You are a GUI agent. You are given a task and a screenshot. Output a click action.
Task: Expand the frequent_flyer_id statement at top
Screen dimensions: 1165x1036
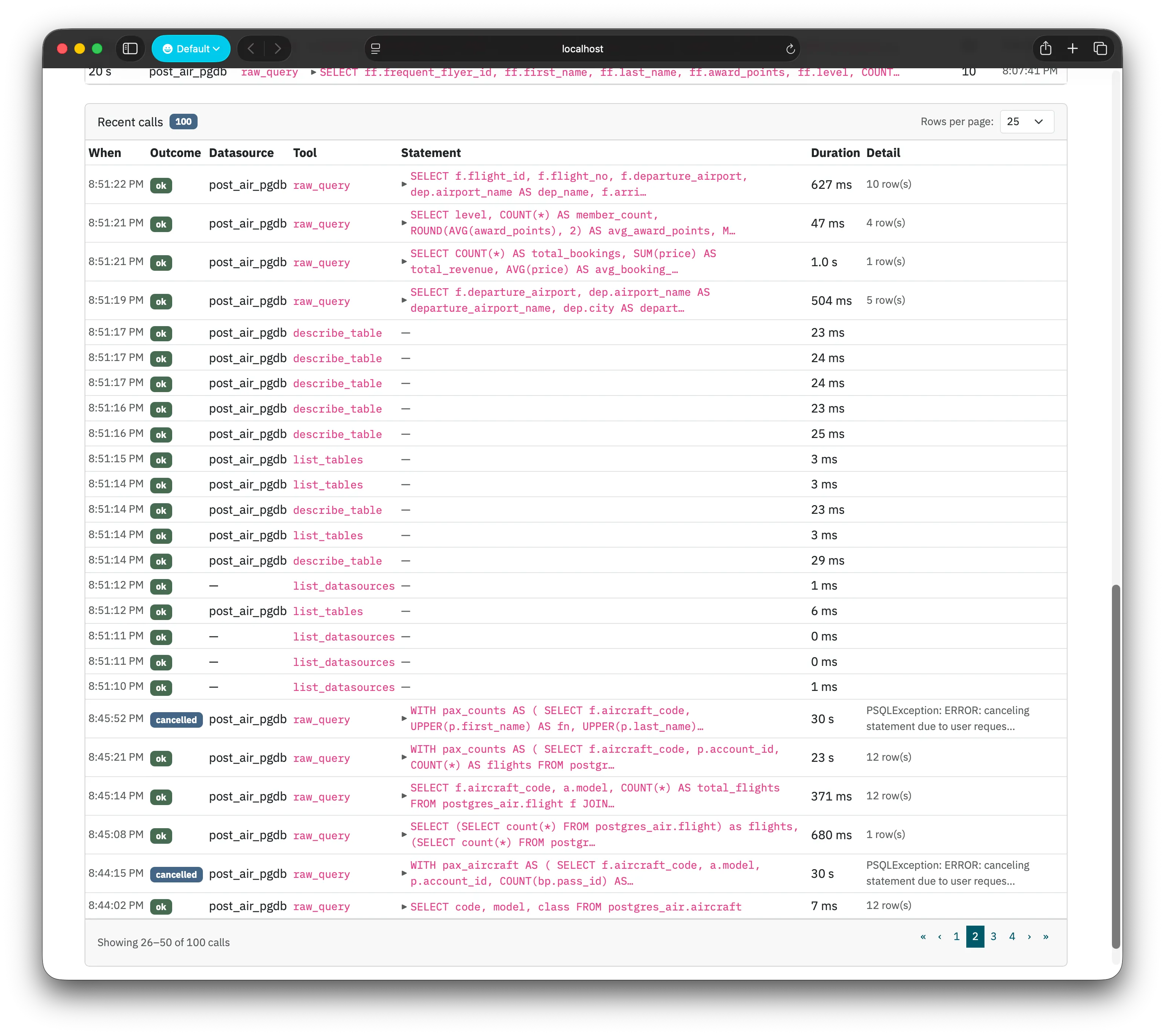click(314, 72)
